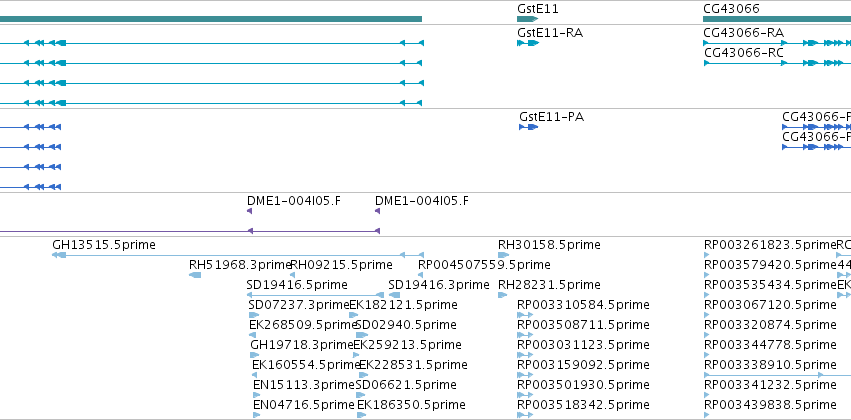Select the GH19718.3prime label
The width and height of the screenshot is (851, 420).
[302, 345]
